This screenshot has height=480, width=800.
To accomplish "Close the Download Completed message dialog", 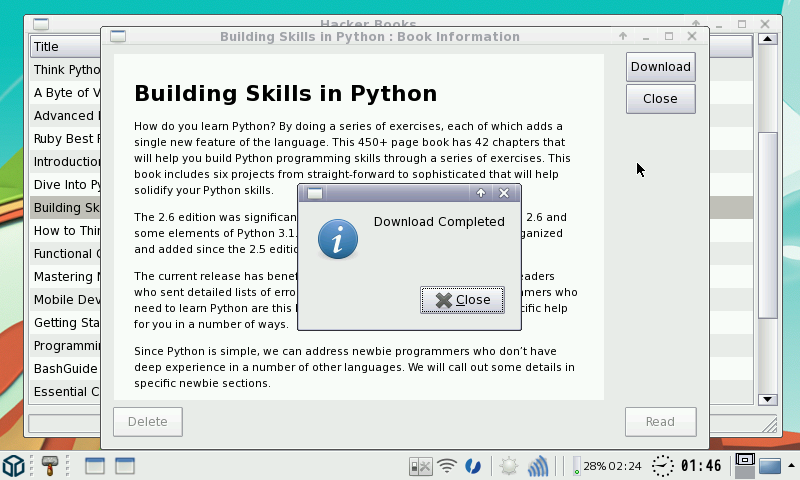I will tap(462, 300).
